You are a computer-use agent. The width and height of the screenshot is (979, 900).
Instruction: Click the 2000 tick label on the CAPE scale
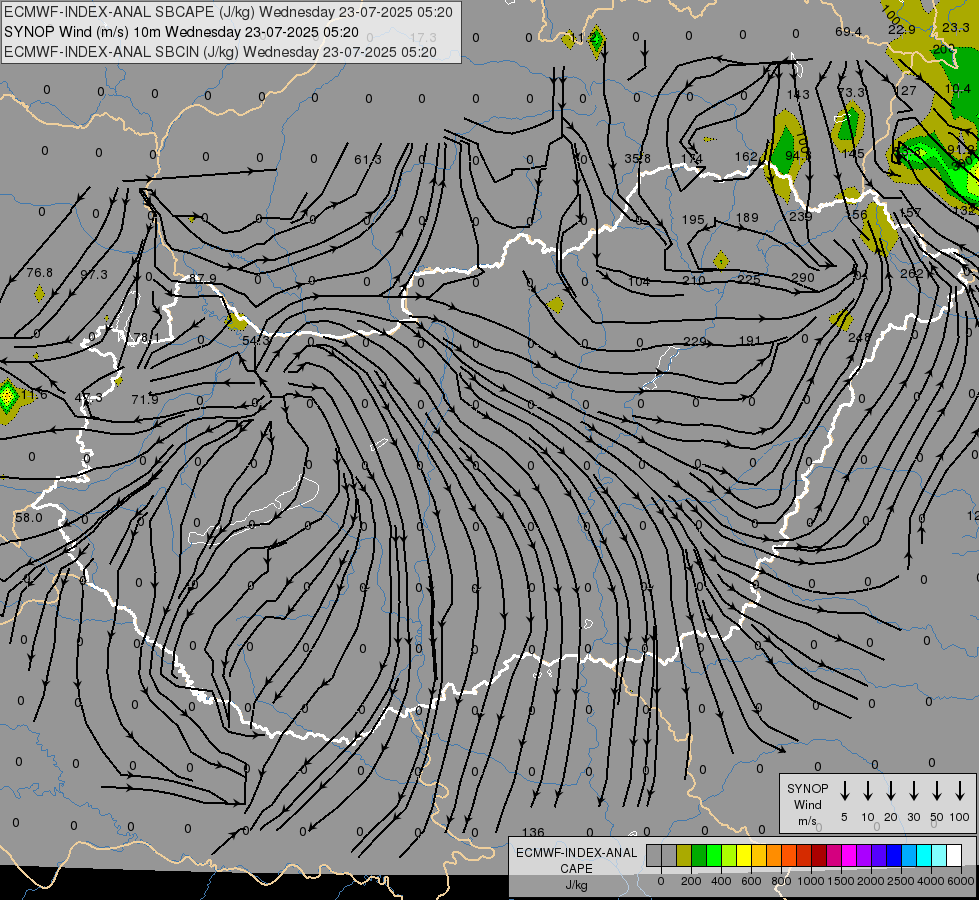pyautogui.click(x=870, y=881)
